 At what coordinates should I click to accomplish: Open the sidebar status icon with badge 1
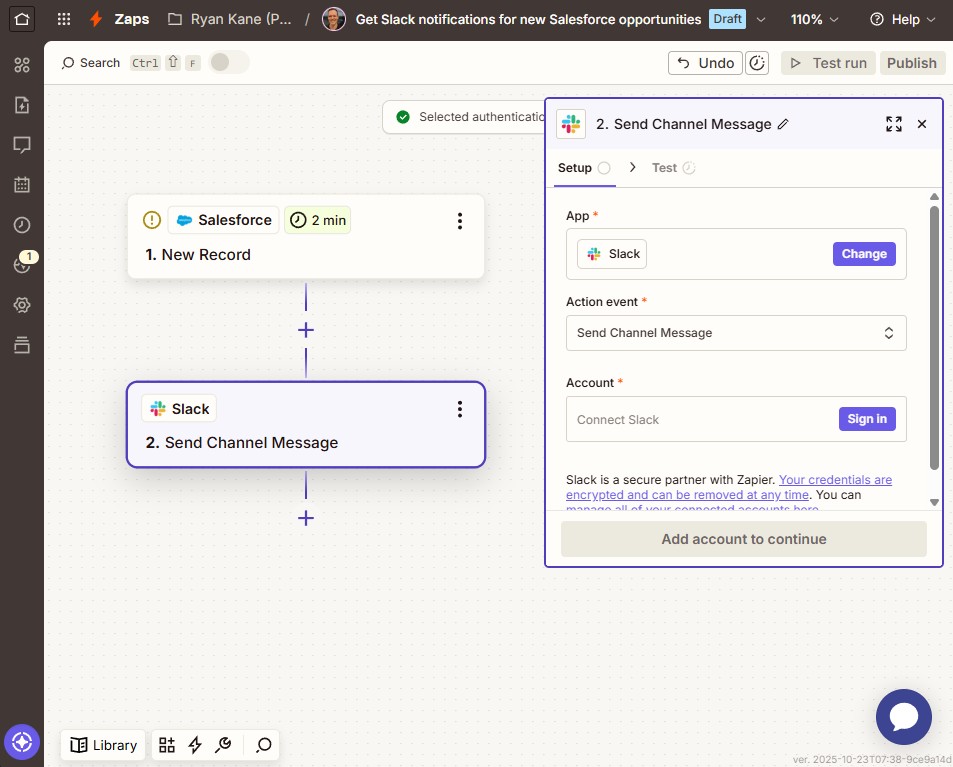22,264
